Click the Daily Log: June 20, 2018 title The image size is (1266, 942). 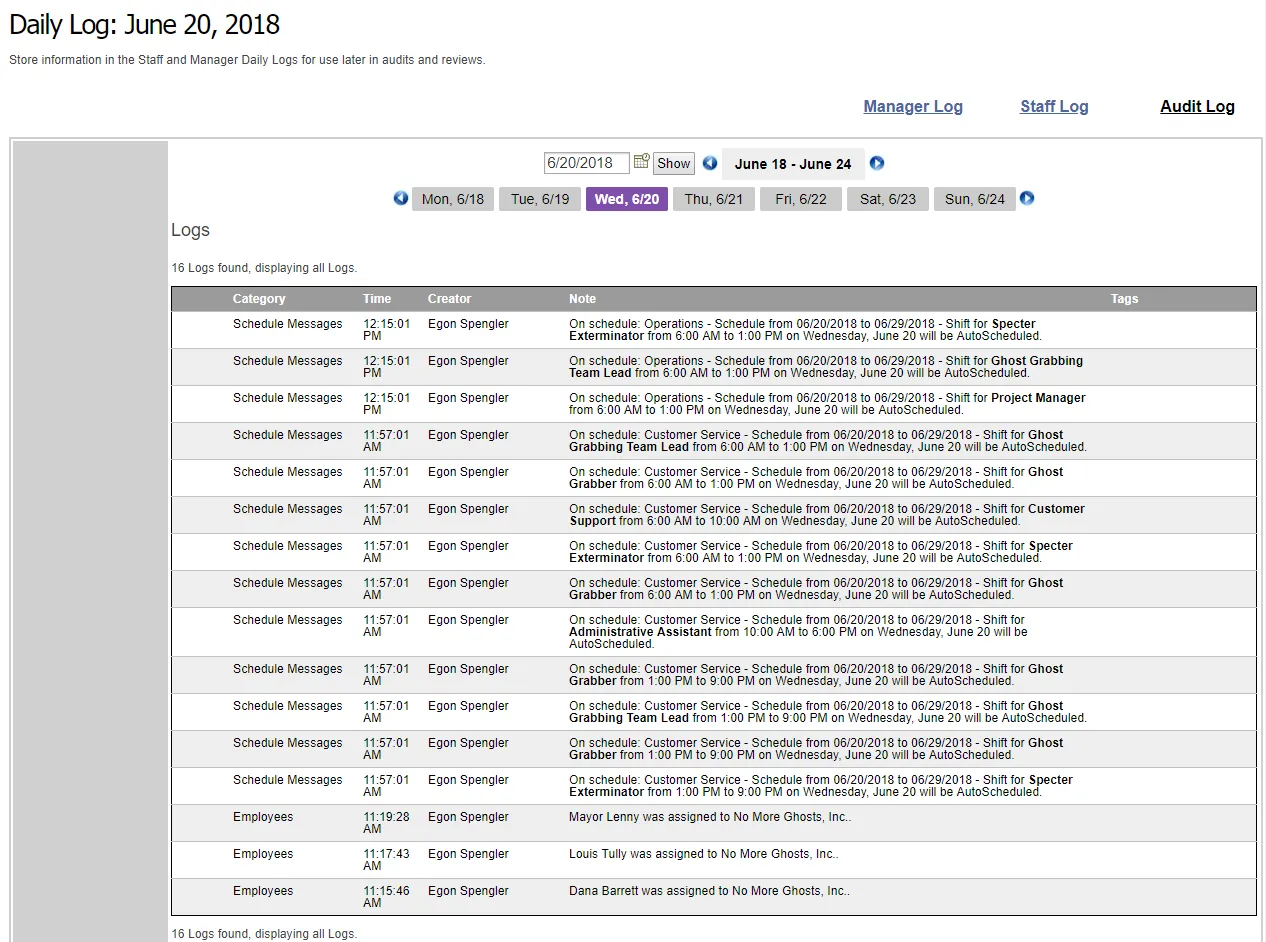click(x=144, y=25)
